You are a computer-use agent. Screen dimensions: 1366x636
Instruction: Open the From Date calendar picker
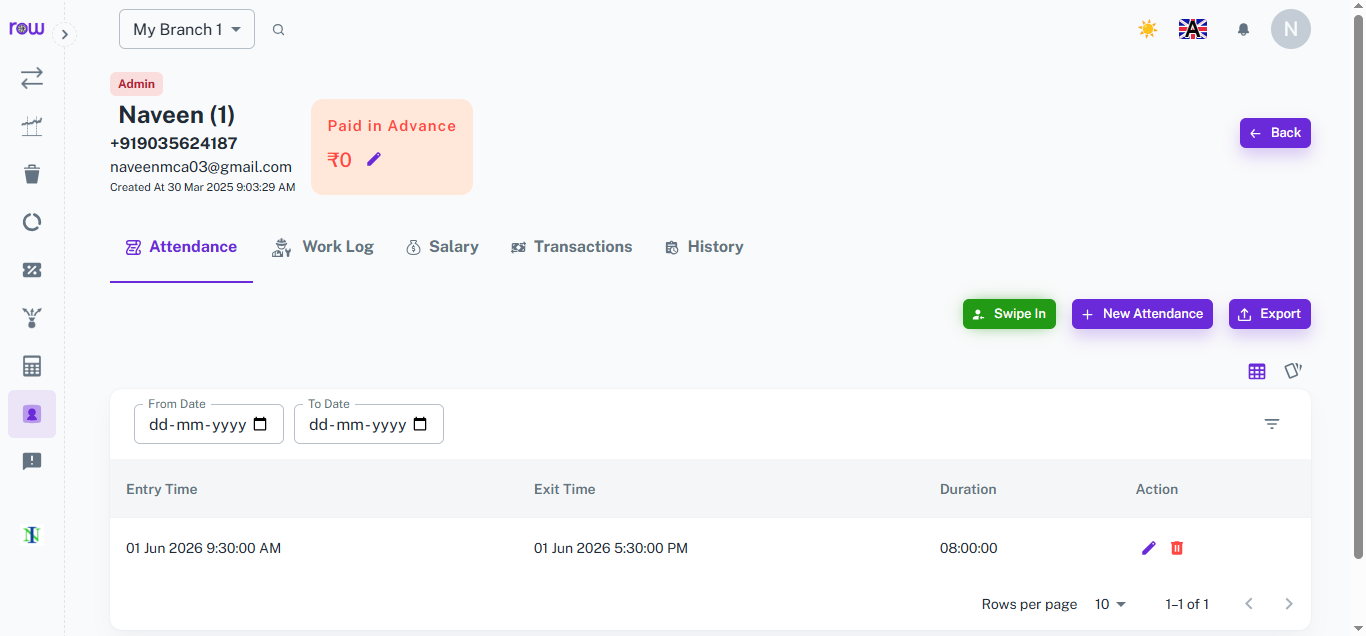pos(261,424)
